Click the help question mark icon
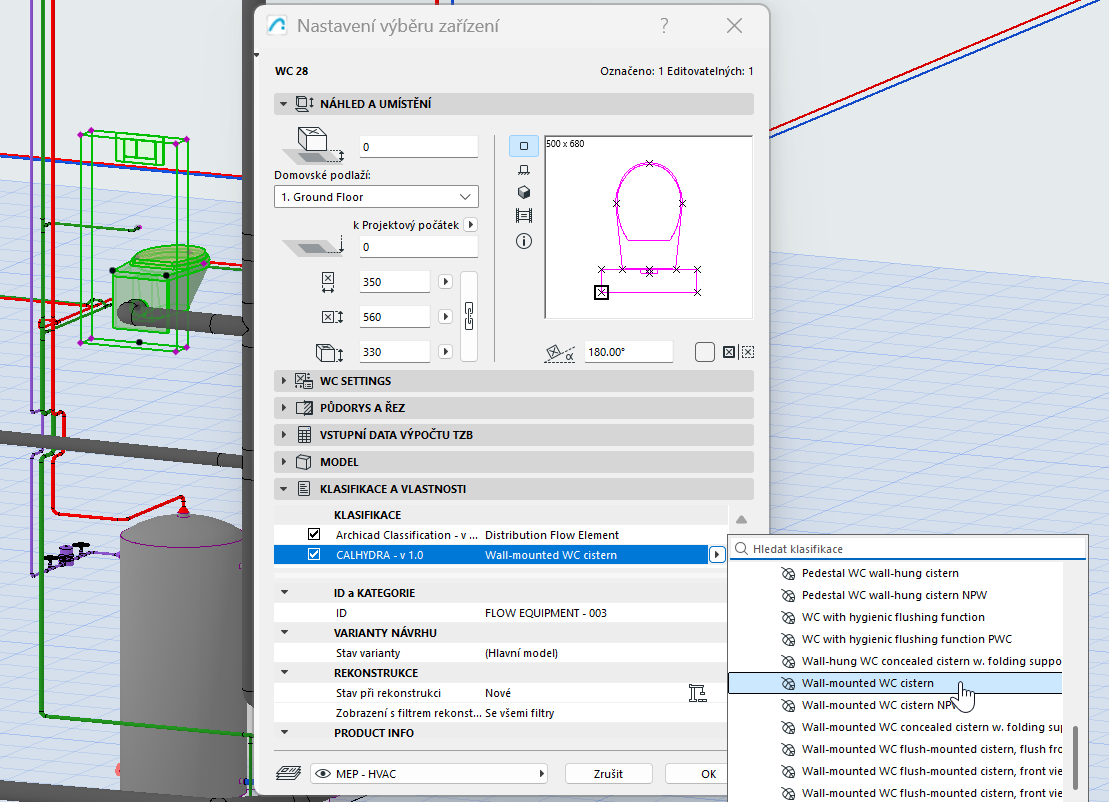1109x802 pixels. [x=664, y=26]
